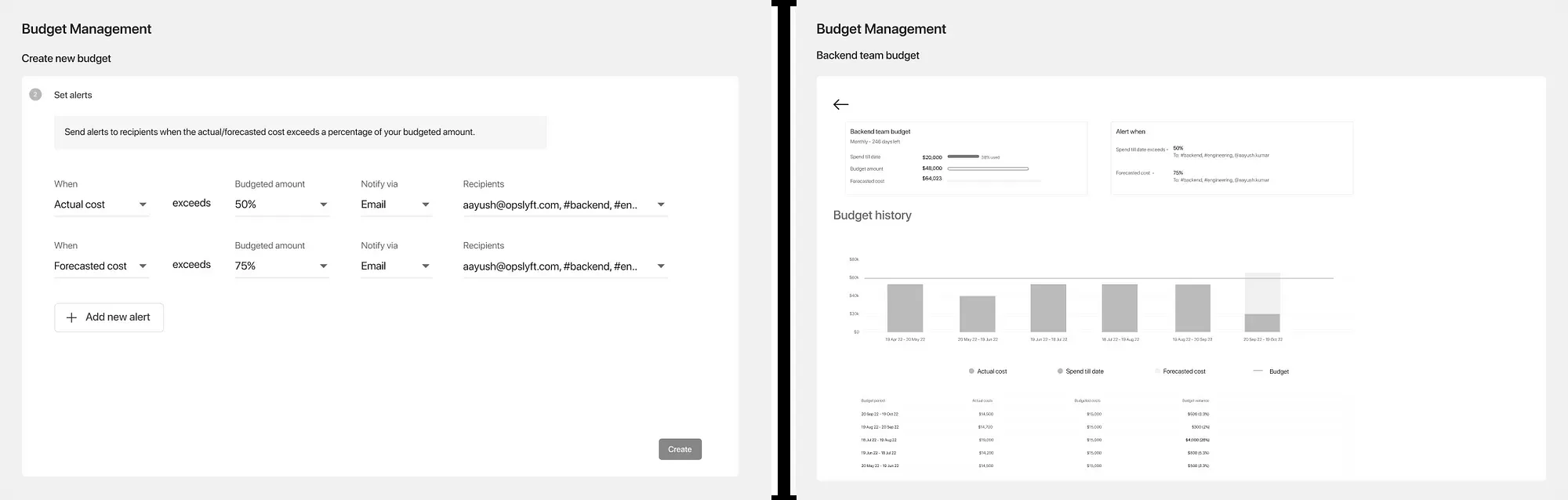This screenshot has width=1568, height=500.
Task: Click the $14,700 actual cost cell
Action: click(985, 427)
